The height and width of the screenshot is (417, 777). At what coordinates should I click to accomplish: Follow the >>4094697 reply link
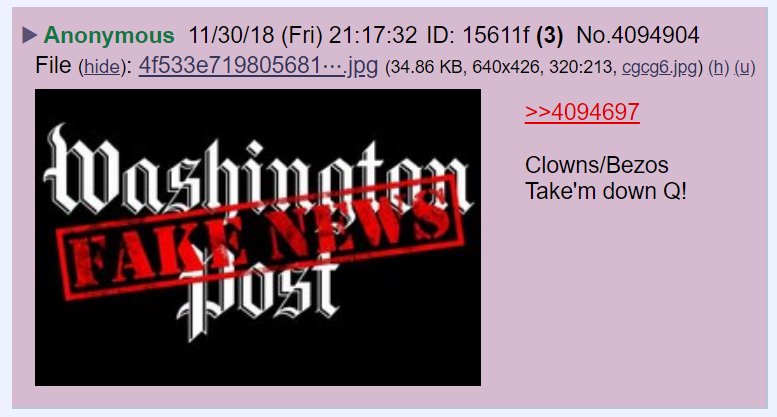[x=582, y=112]
